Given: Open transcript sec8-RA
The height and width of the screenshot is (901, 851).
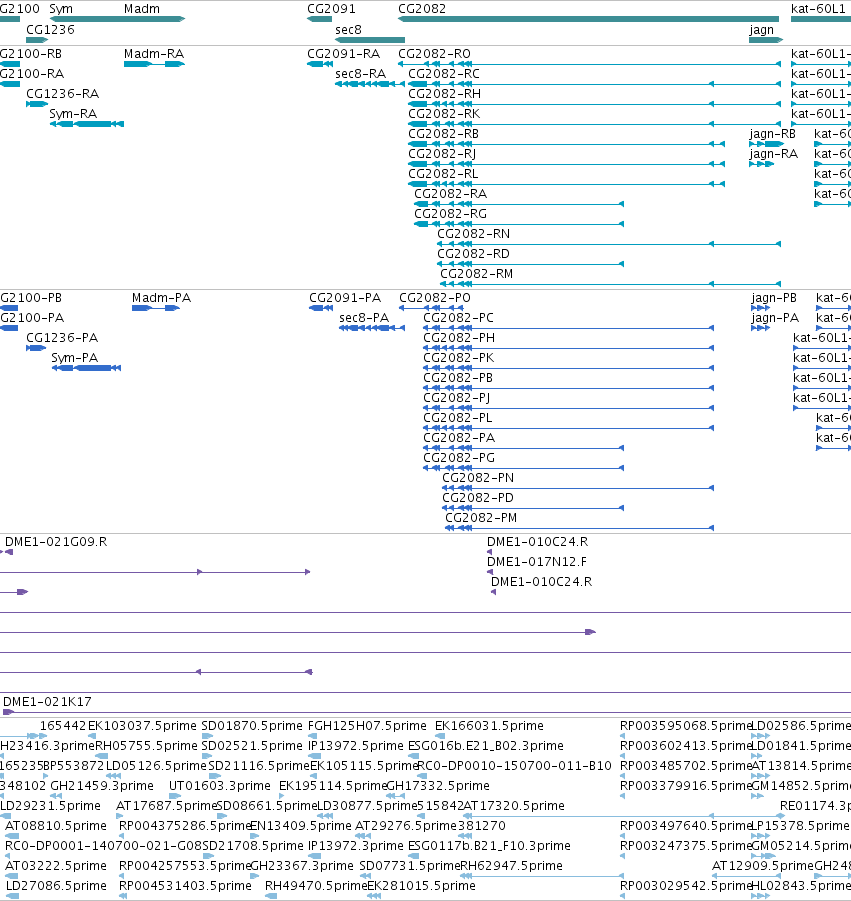Looking at the screenshot, I should point(360,74).
